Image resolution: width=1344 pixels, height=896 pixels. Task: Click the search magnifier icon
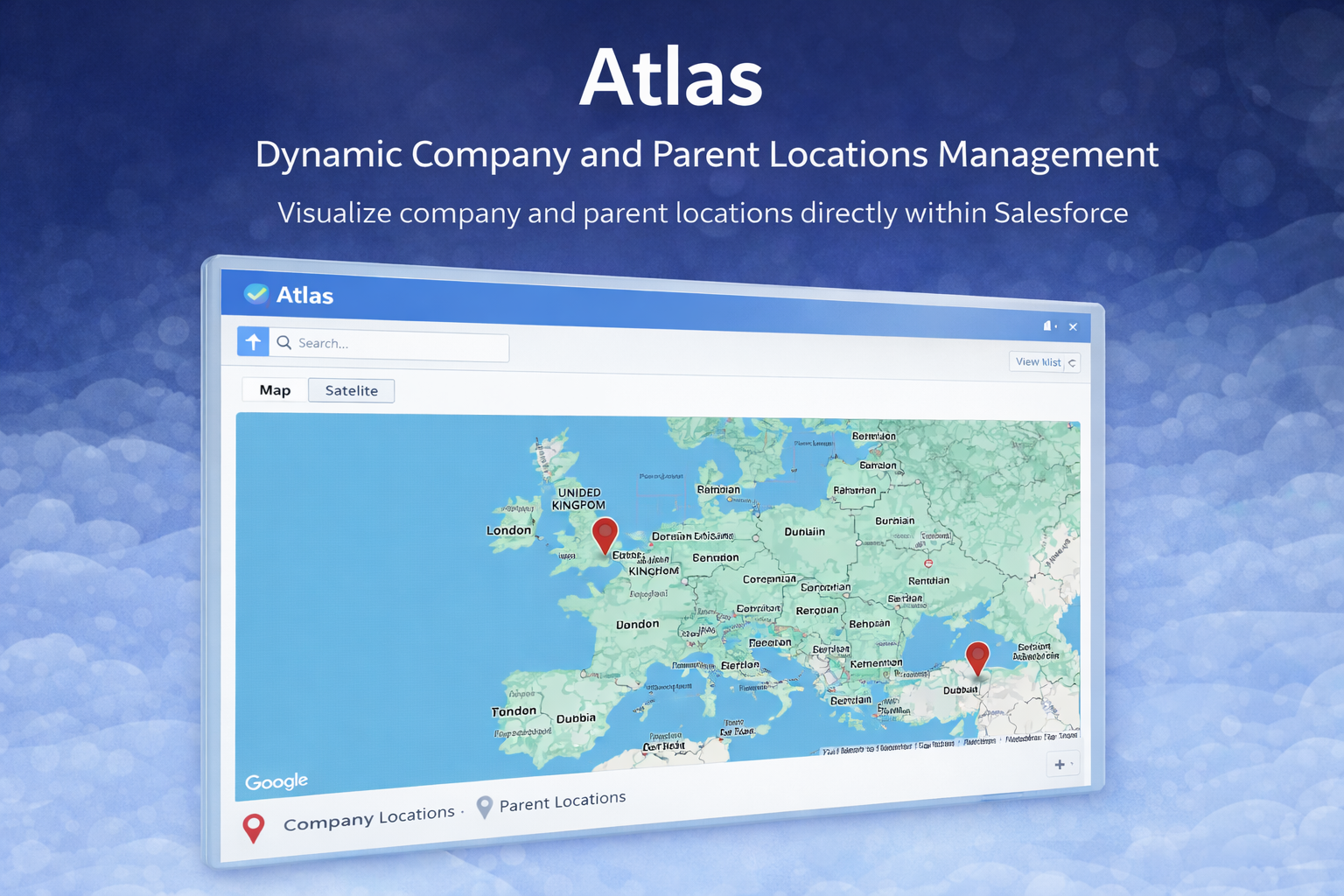point(284,342)
